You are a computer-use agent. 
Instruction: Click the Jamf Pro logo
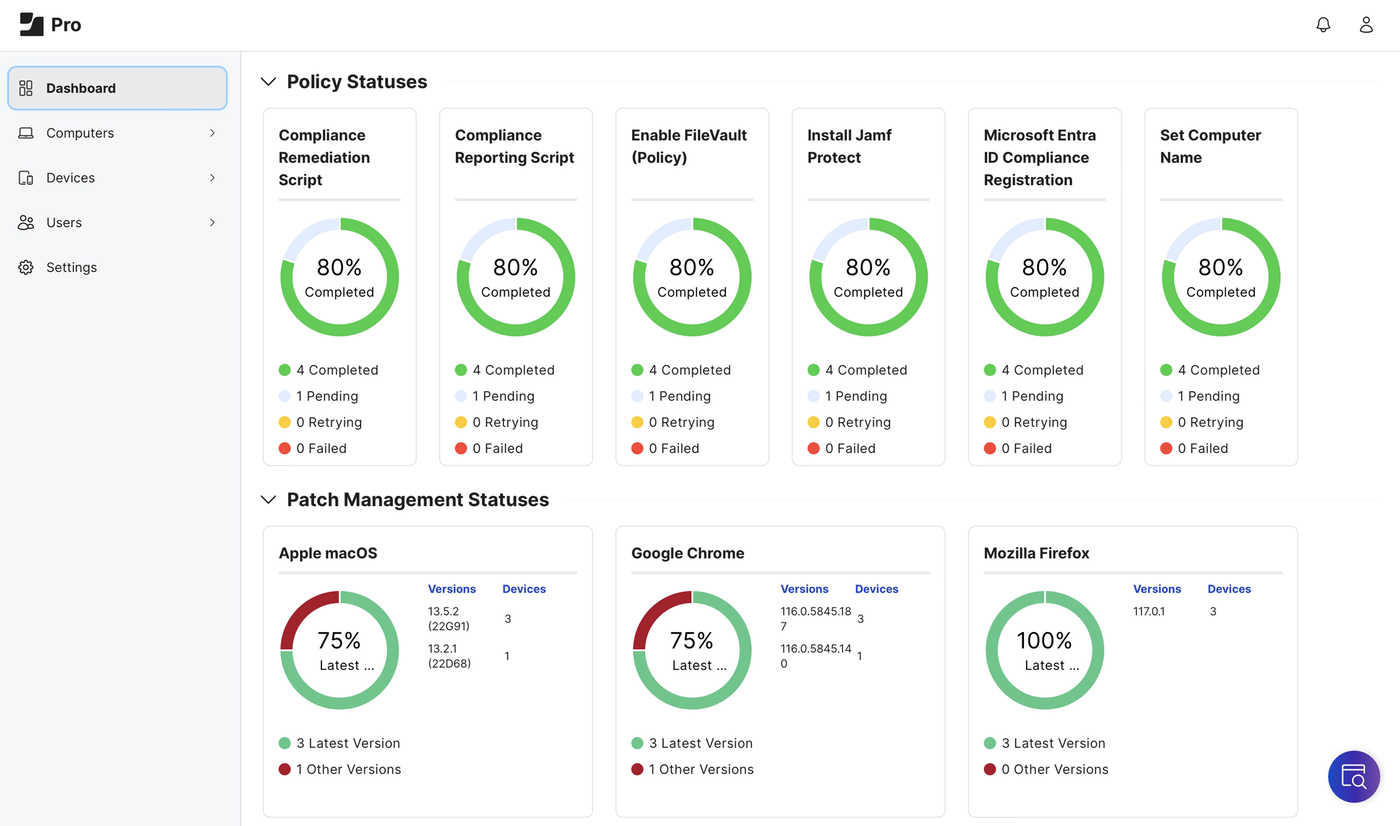(x=51, y=25)
